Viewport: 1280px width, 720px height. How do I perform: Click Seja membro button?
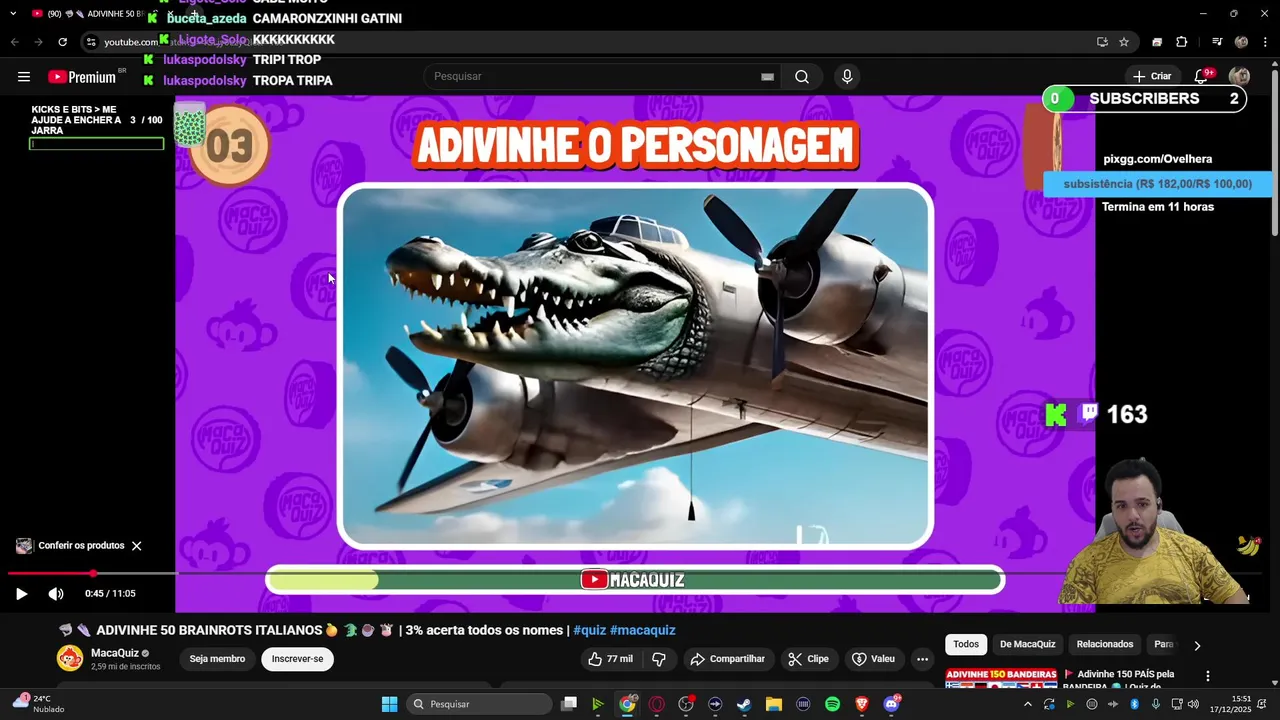[217, 659]
